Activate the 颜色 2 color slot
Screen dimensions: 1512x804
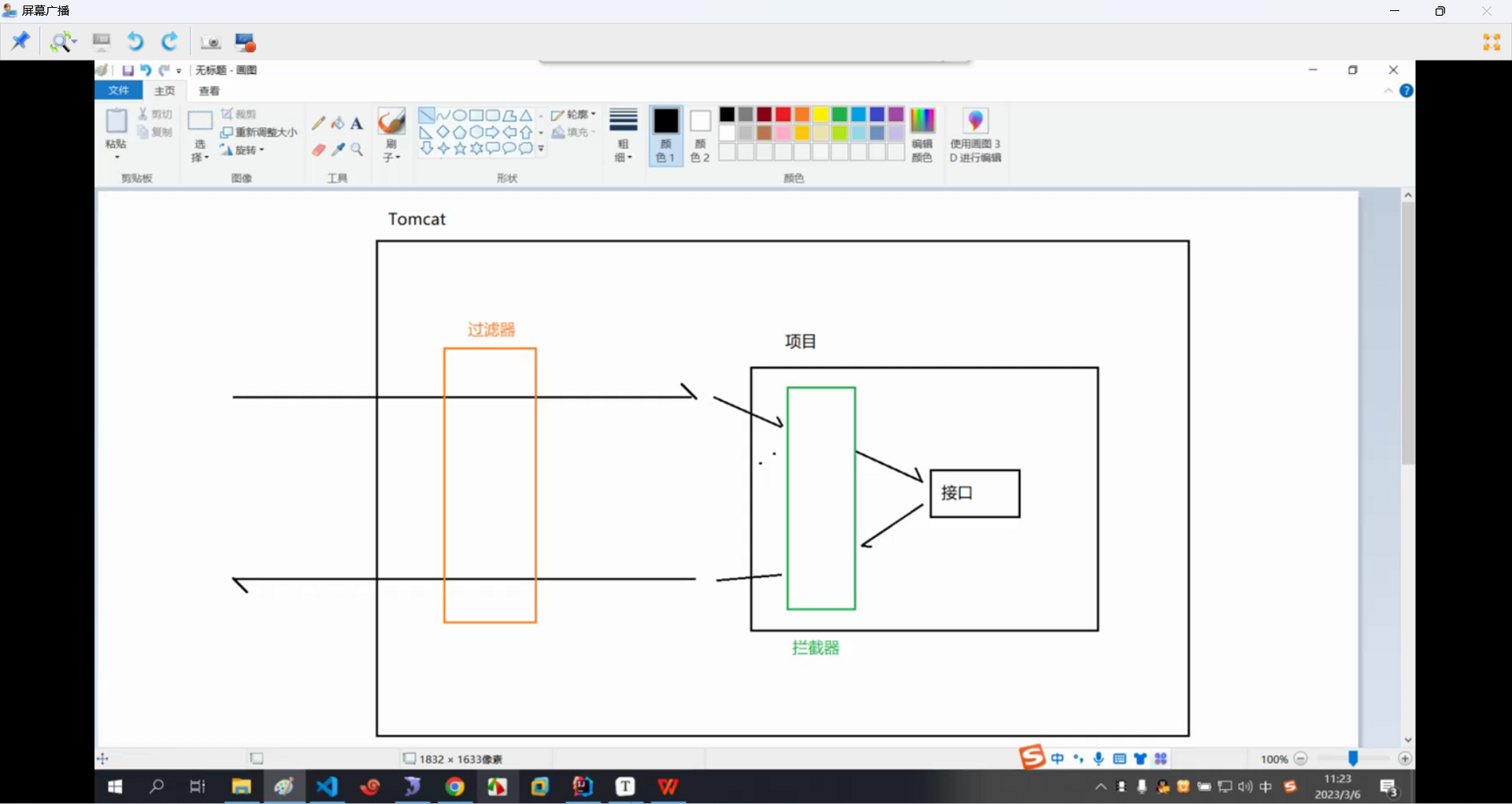click(700, 135)
